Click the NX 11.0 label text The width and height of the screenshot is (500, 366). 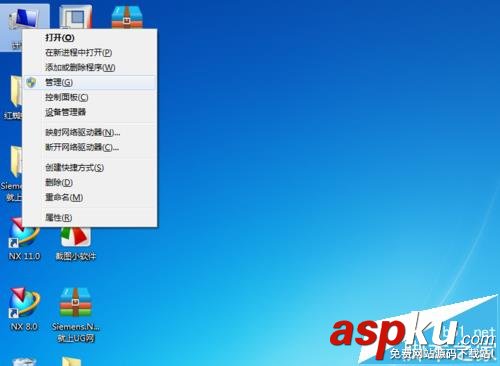click(24, 256)
